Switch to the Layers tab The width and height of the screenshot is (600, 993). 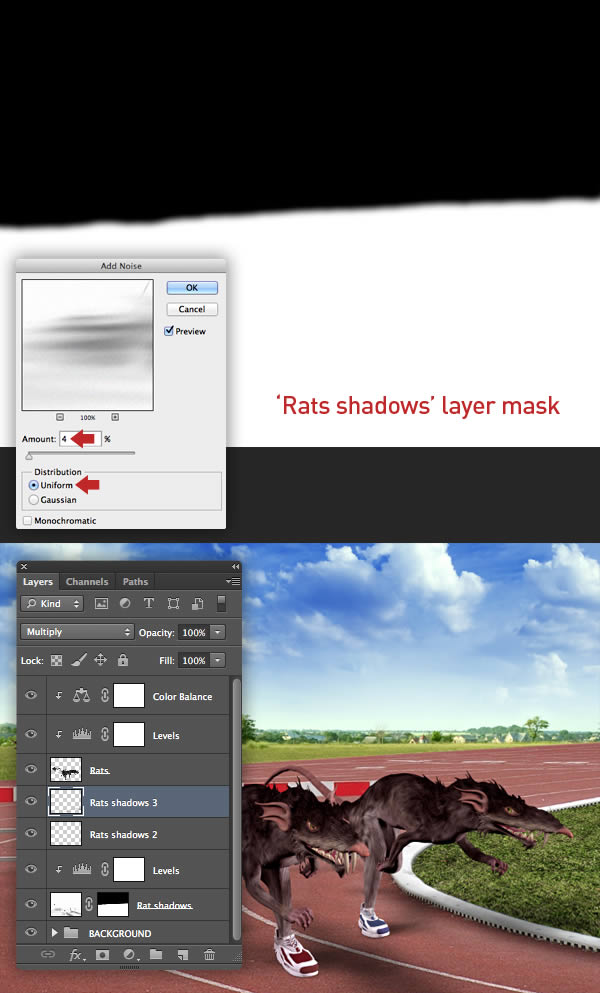[x=38, y=581]
